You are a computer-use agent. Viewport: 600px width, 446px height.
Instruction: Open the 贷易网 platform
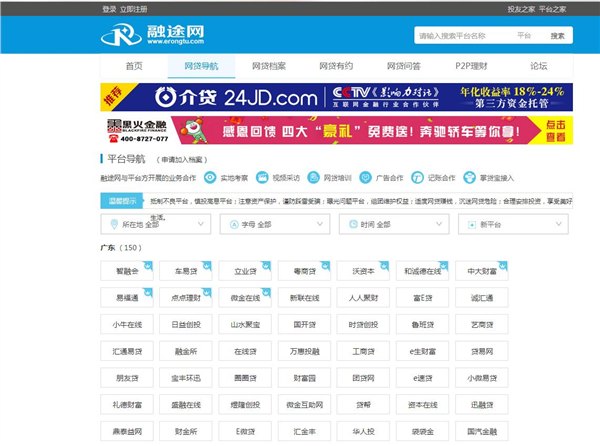click(x=482, y=351)
